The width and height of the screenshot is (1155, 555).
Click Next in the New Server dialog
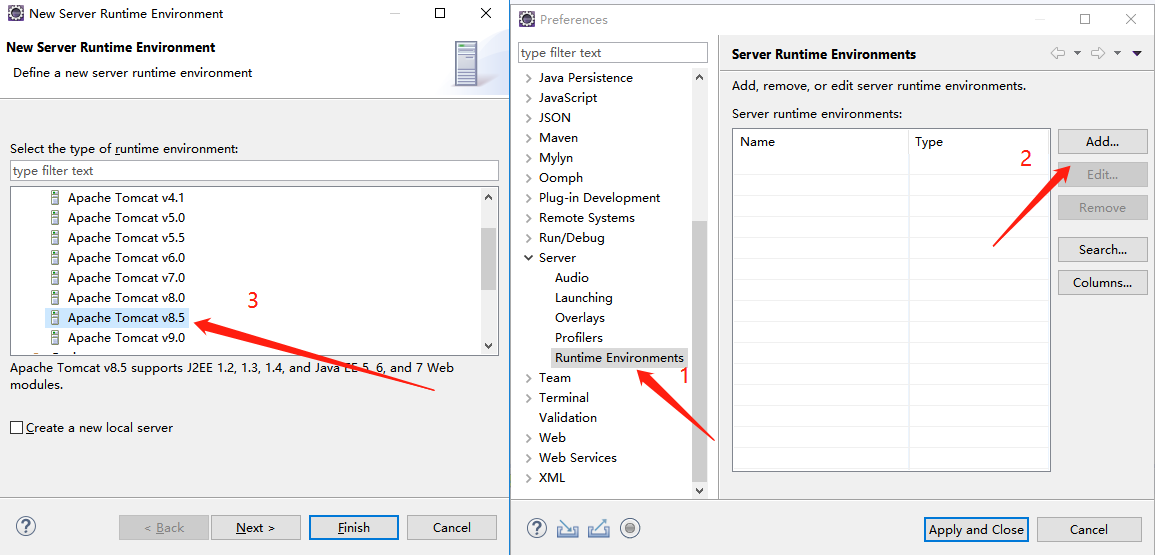[255, 528]
